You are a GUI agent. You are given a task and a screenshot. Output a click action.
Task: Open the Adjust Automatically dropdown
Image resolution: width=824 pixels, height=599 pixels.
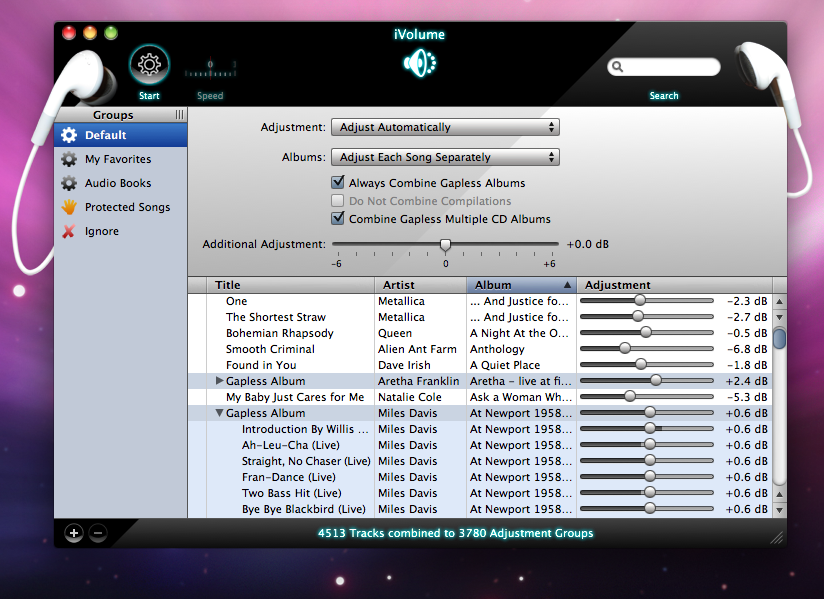pyautogui.click(x=445, y=128)
